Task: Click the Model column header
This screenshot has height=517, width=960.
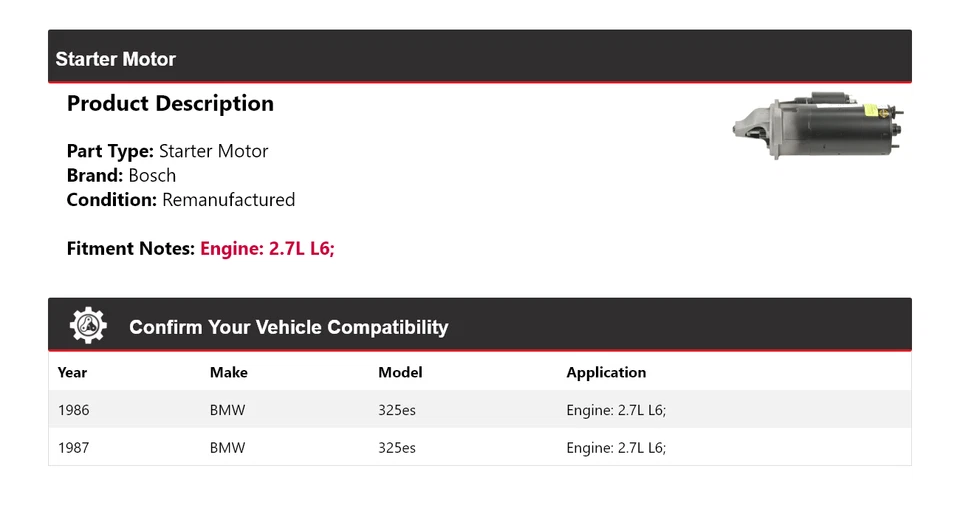Action: pos(400,372)
